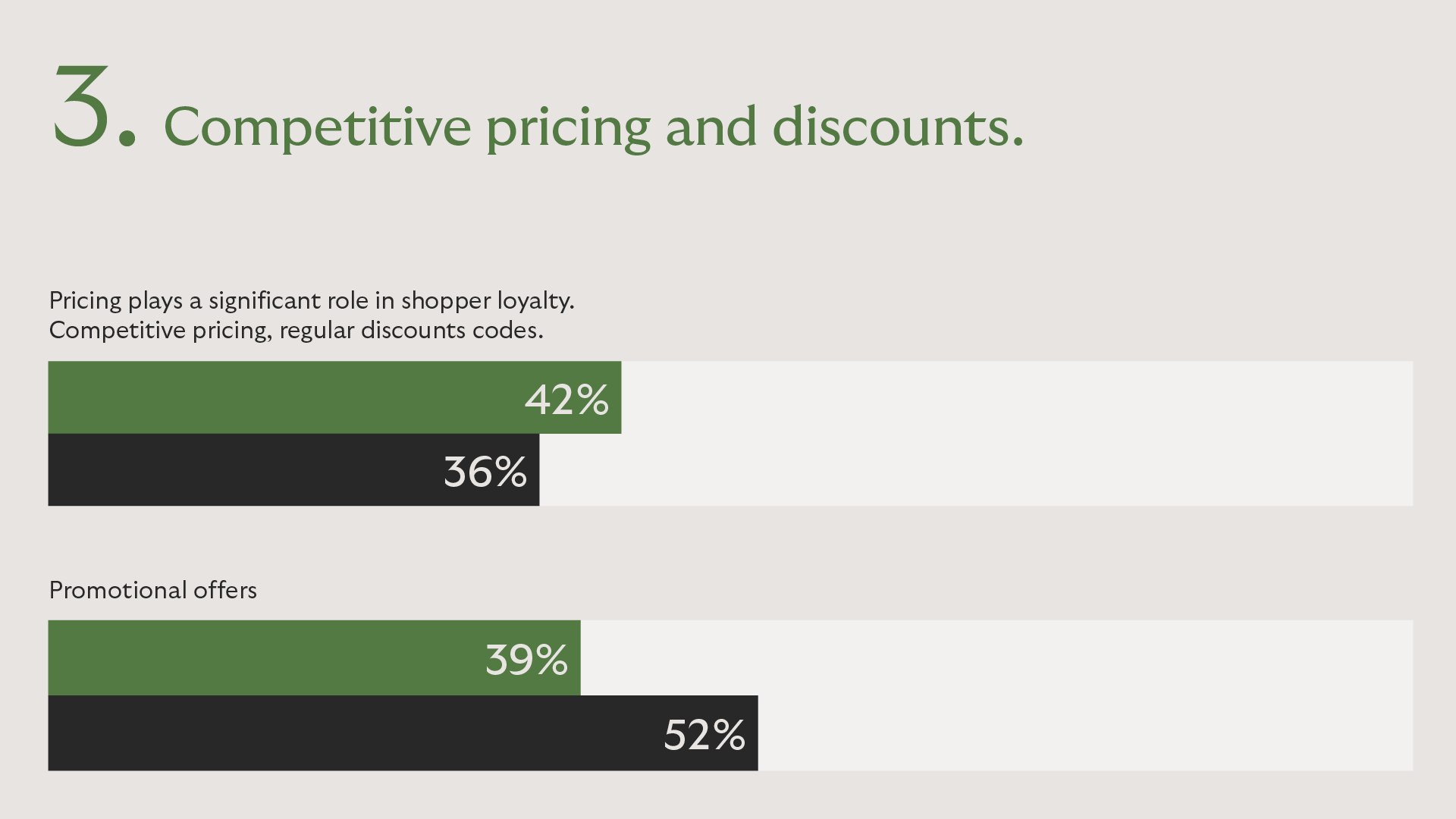1456x819 pixels.
Task: Click the "52%" percentage label
Action: (x=704, y=734)
